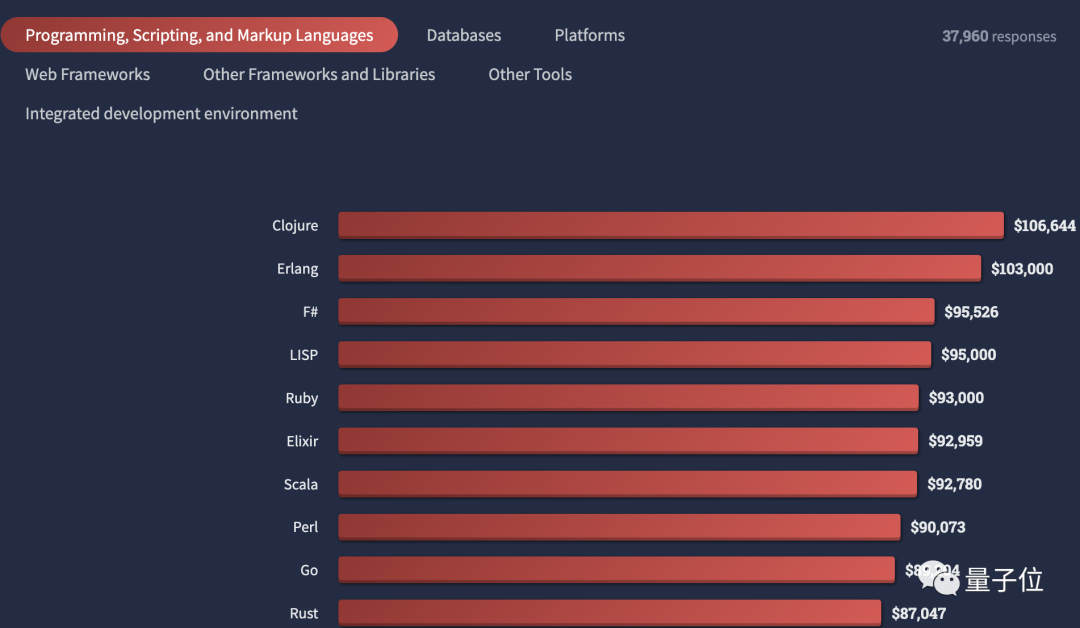Click the $106,644 Clojure salary value

[x=1044, y=226]
